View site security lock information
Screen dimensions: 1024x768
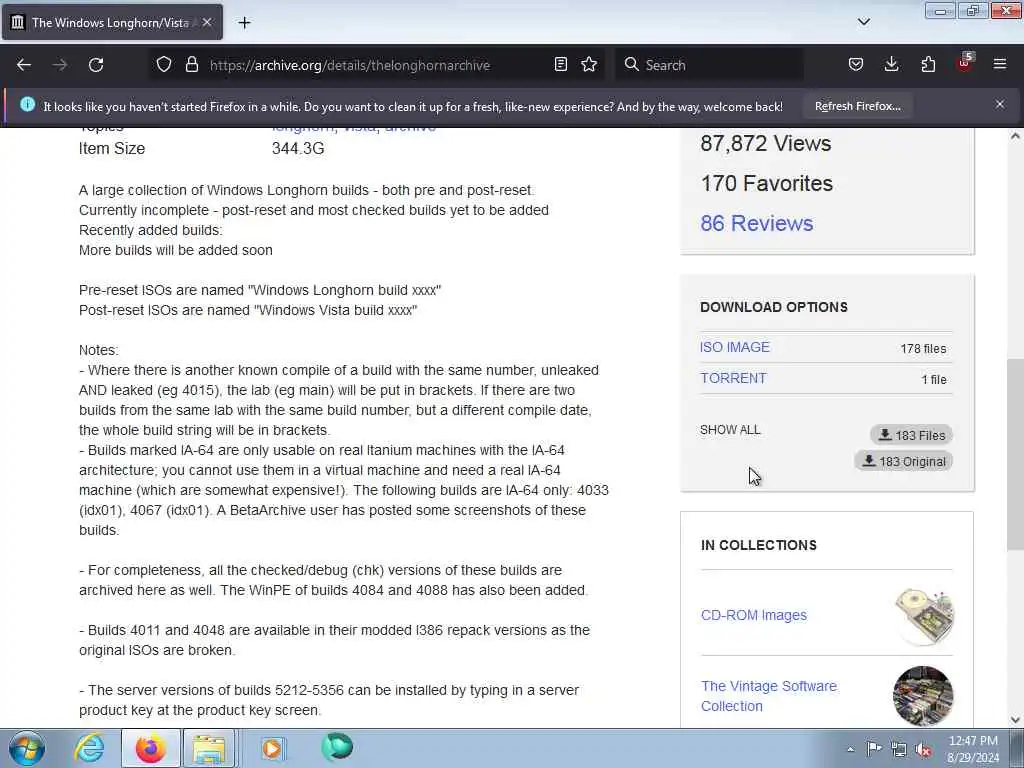tap(191, 65)
